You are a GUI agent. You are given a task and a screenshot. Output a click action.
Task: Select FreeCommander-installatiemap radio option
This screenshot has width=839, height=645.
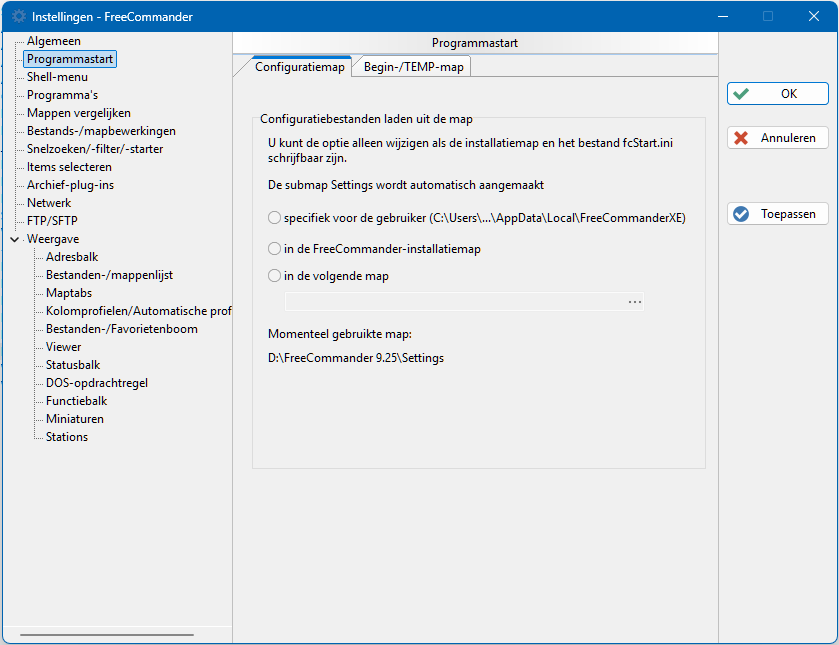click(x=274, y=249)
